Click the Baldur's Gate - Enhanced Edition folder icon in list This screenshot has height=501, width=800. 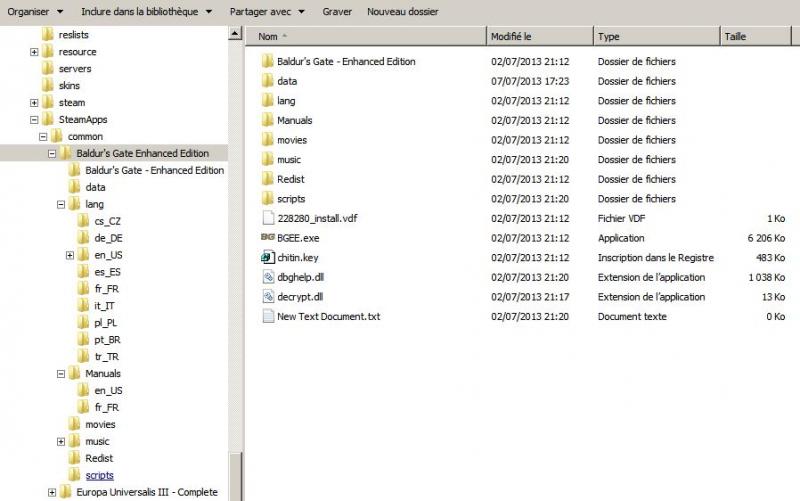coord(268,61)
